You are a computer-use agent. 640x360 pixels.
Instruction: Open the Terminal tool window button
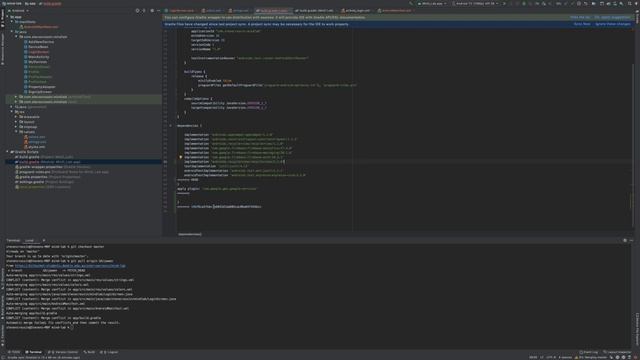[33, 352]
